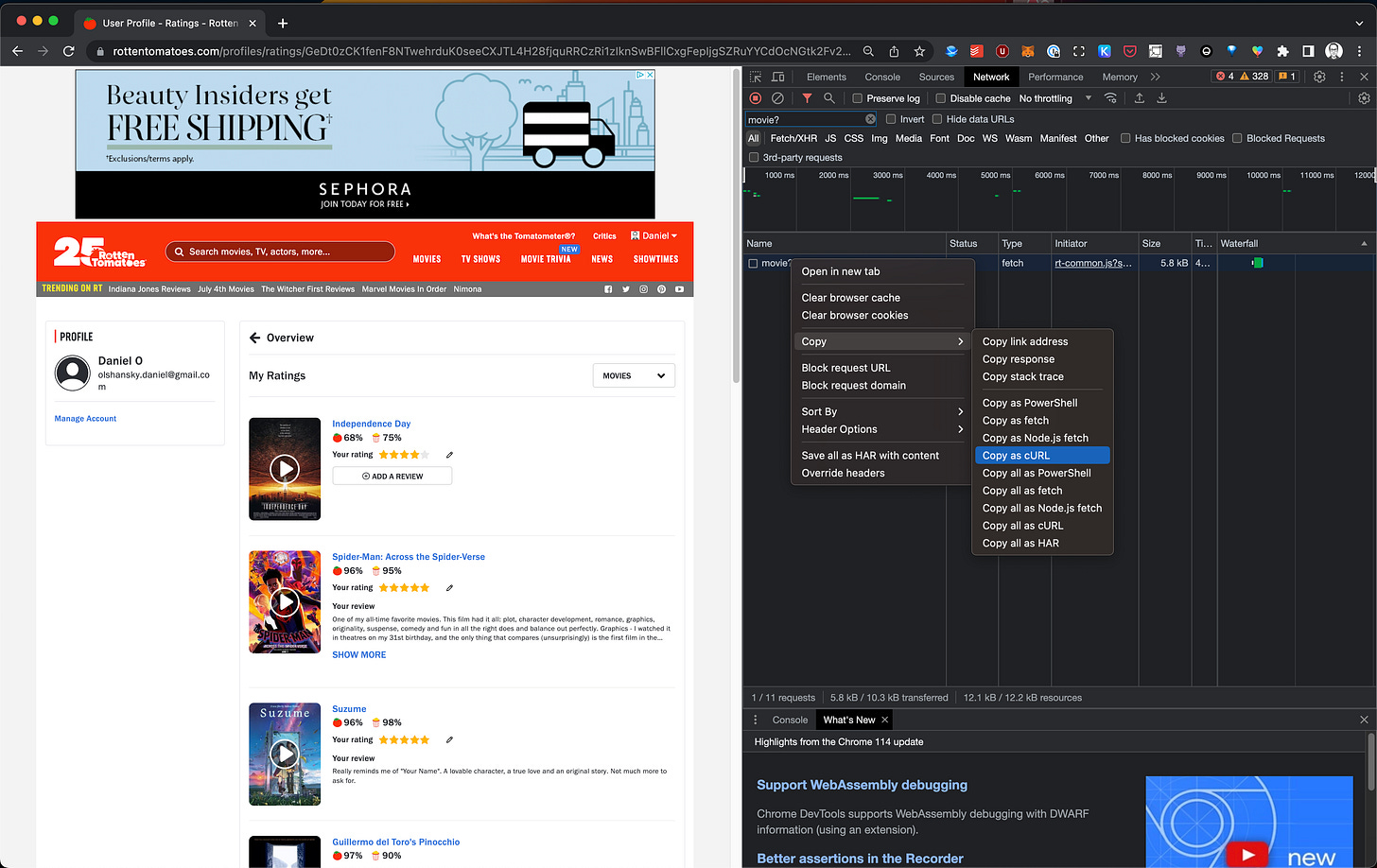Click ADD A REVIEW button
This screenshot has width=1377, height=868.
(392, 477)
